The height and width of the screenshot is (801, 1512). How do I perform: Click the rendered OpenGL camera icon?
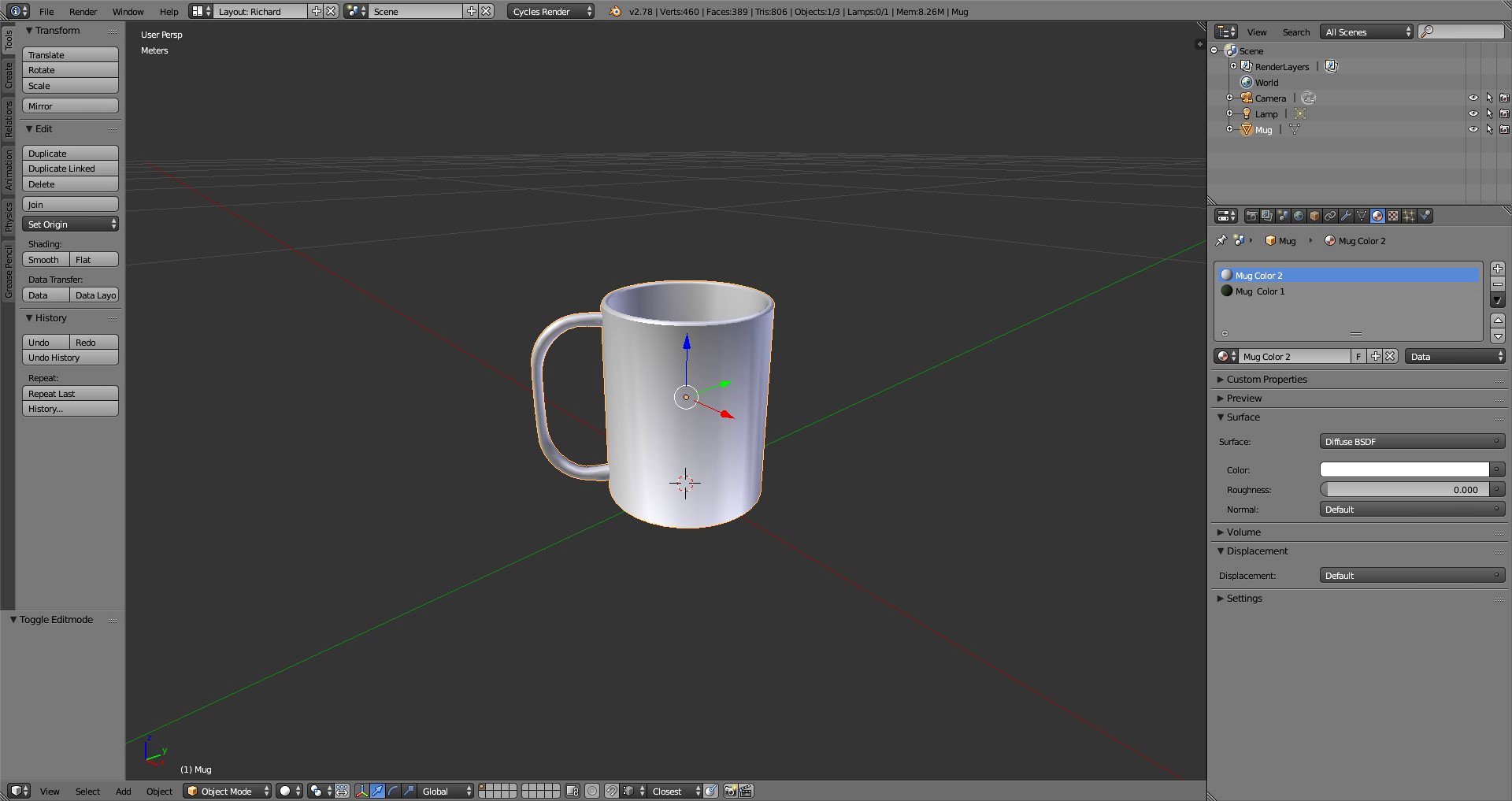point(730,792)
